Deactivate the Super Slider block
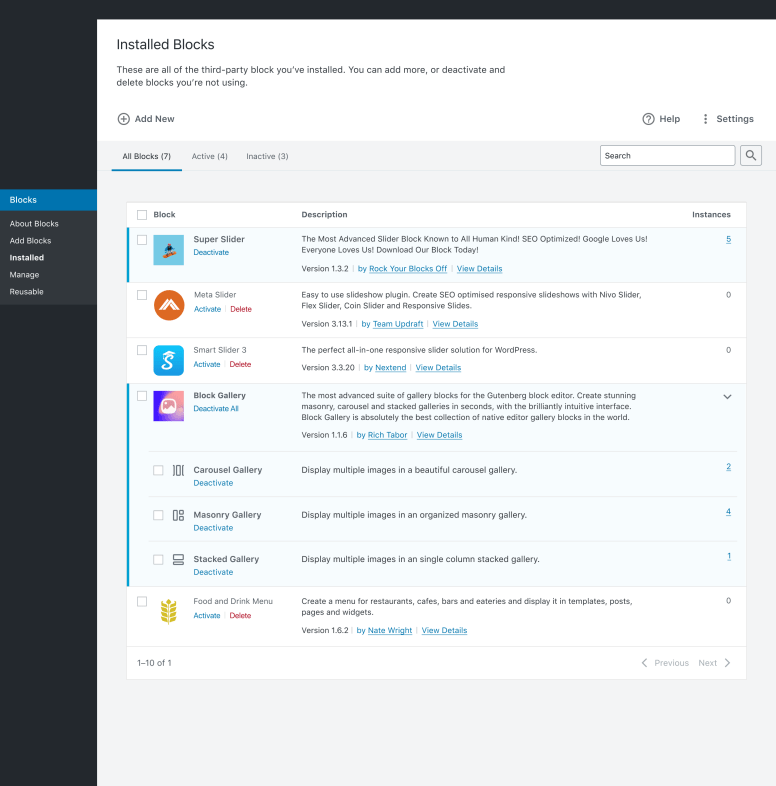The height and width of the screenshot is (786, 776). [x=211, y=252]
